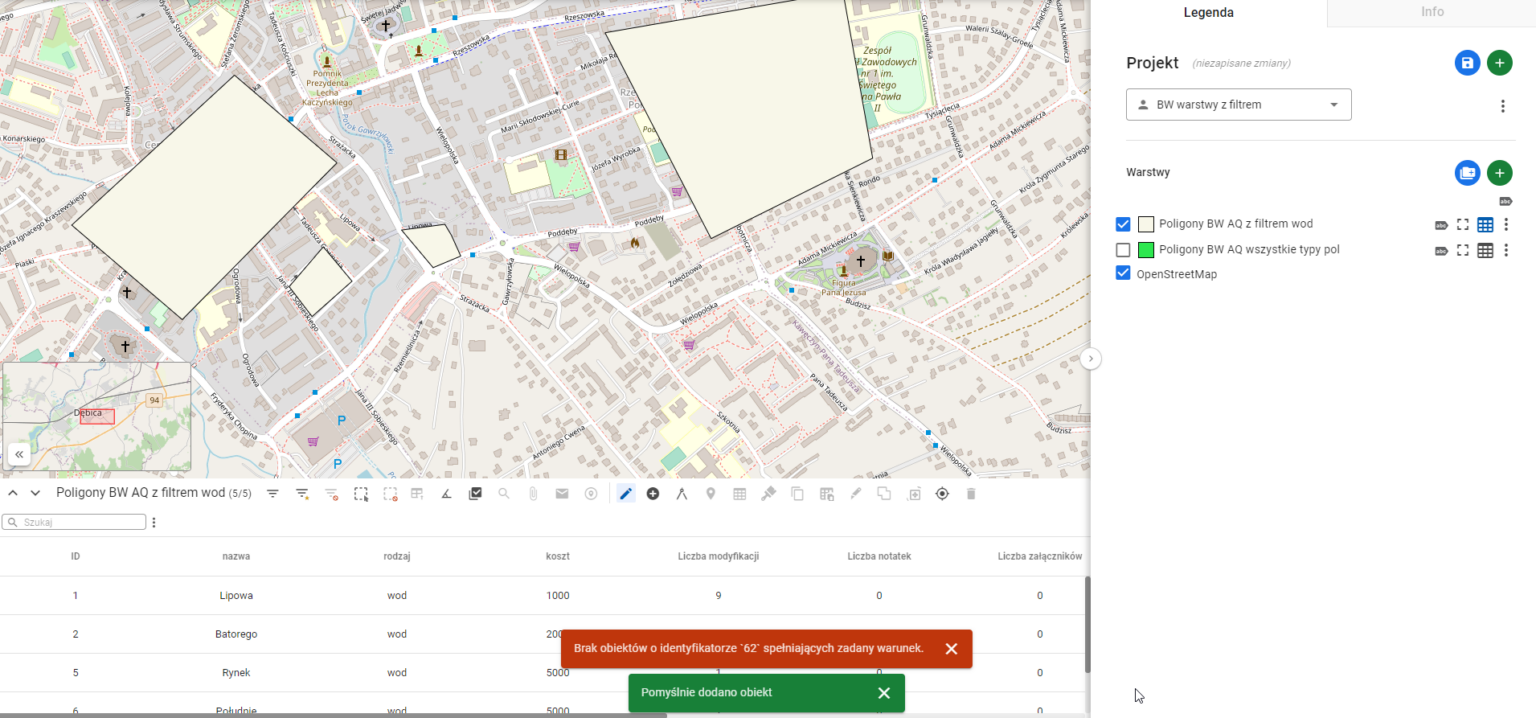Save the project with the blue disk icon

pyautogui.click(x=1467, y=63)
